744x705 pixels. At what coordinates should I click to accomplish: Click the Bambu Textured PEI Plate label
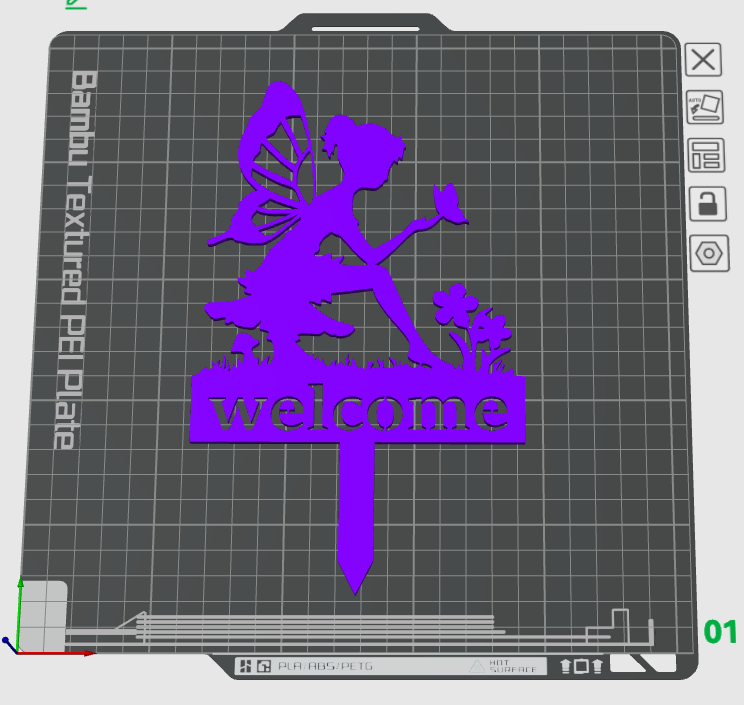pyautogui.click(x=76, y=260)
